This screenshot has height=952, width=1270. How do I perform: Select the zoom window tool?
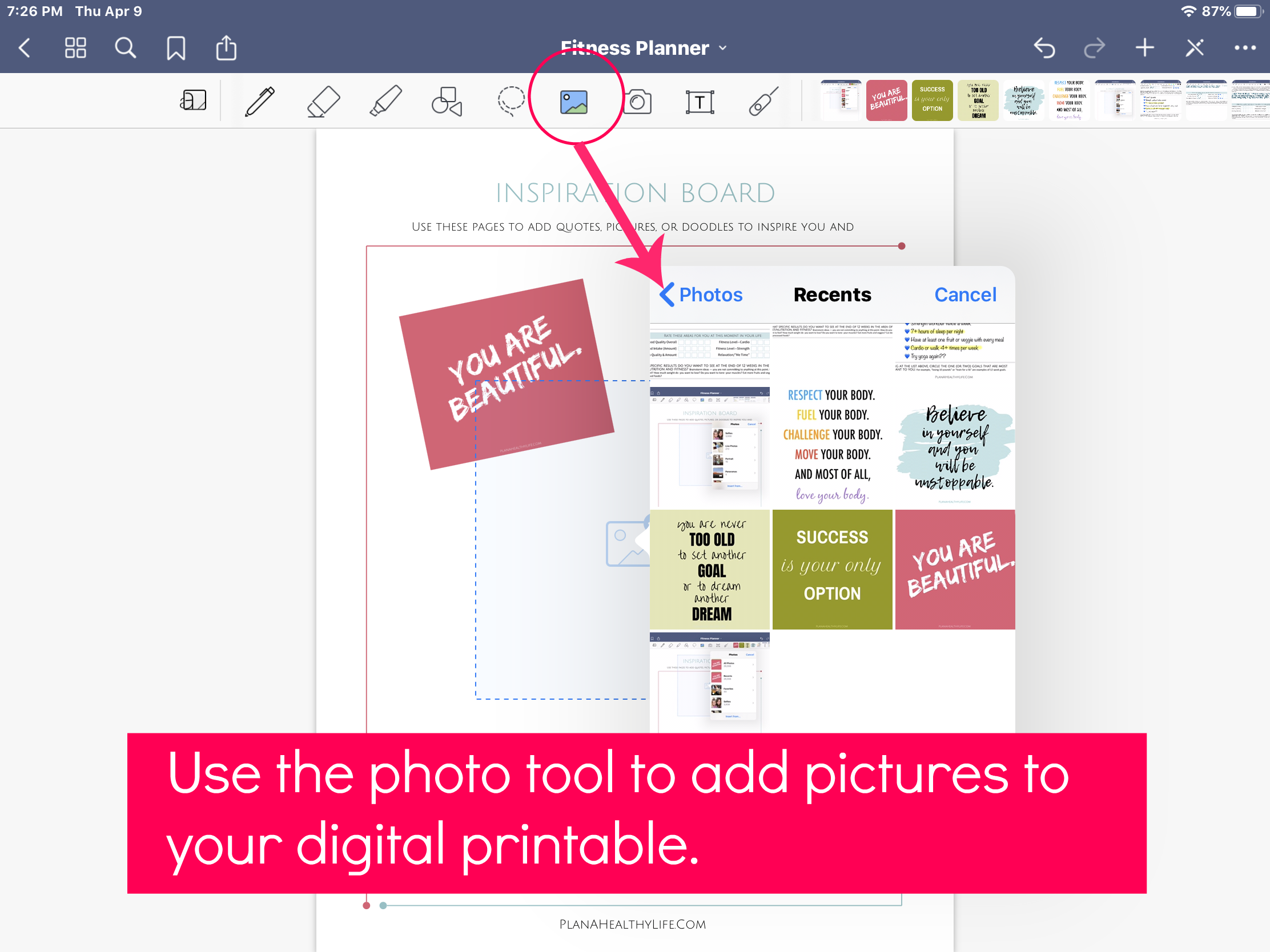pyautogui.click(x=193, y=100)
